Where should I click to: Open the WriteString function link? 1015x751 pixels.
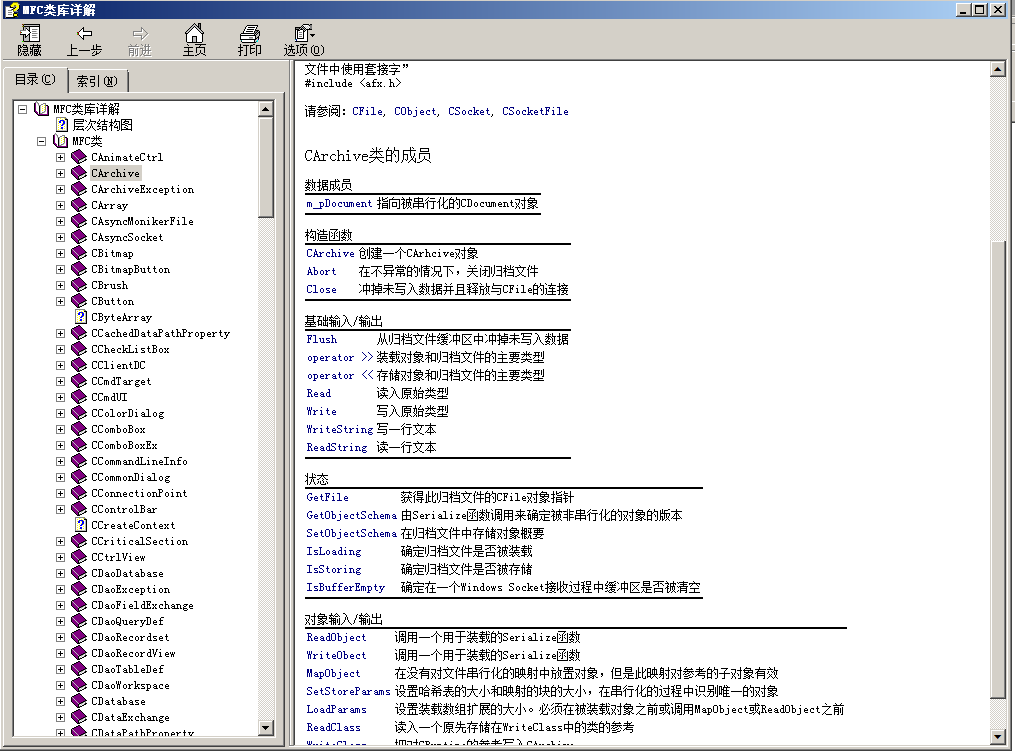click(x=340, y=429)
